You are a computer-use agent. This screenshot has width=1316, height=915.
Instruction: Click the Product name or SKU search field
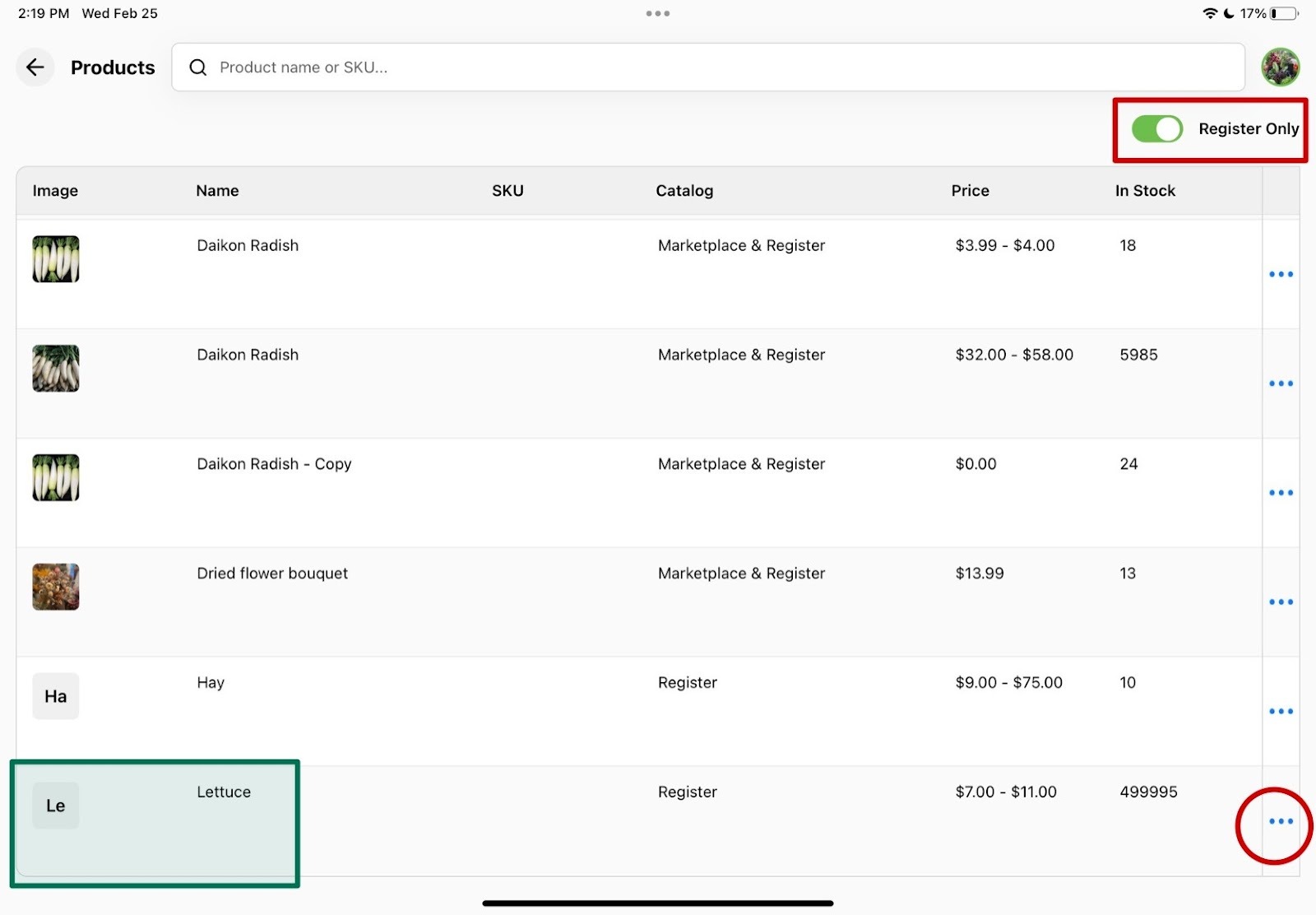click(707, 67)
